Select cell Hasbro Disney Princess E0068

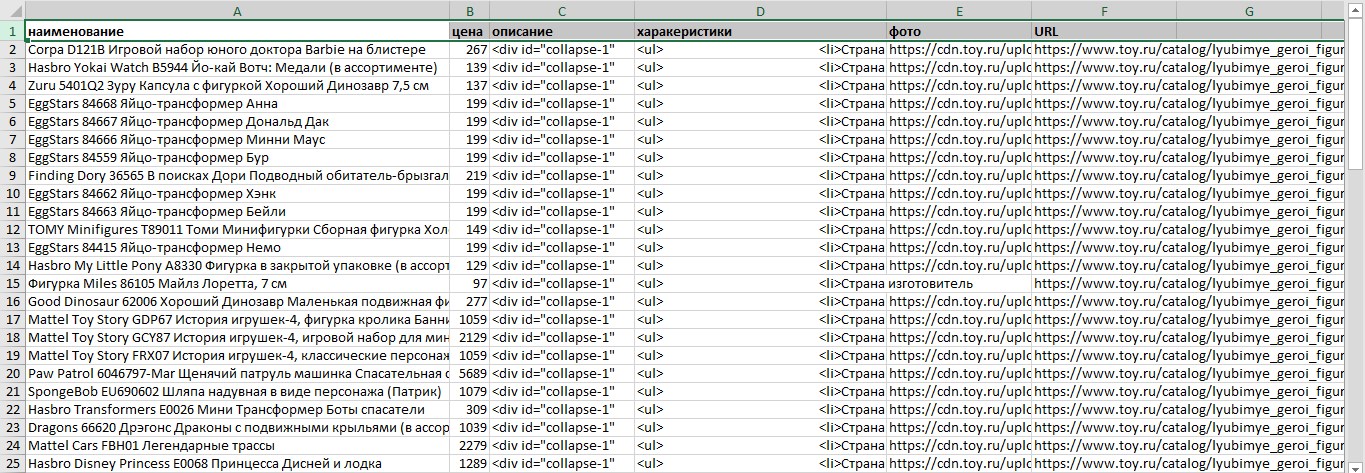pos(237,463)
